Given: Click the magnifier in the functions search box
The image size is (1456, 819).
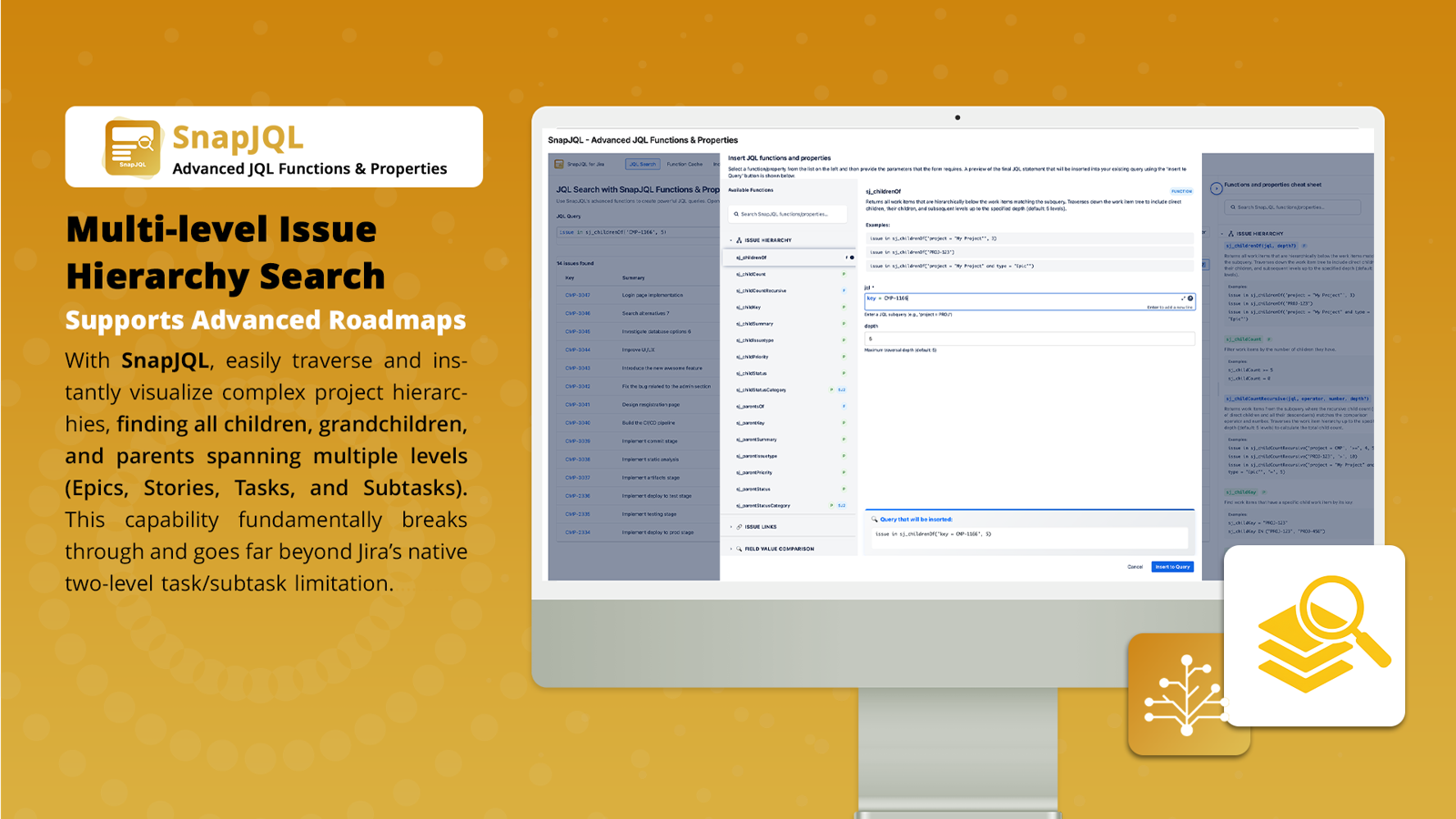Looking at the screenshot, I should coord(737,213).
